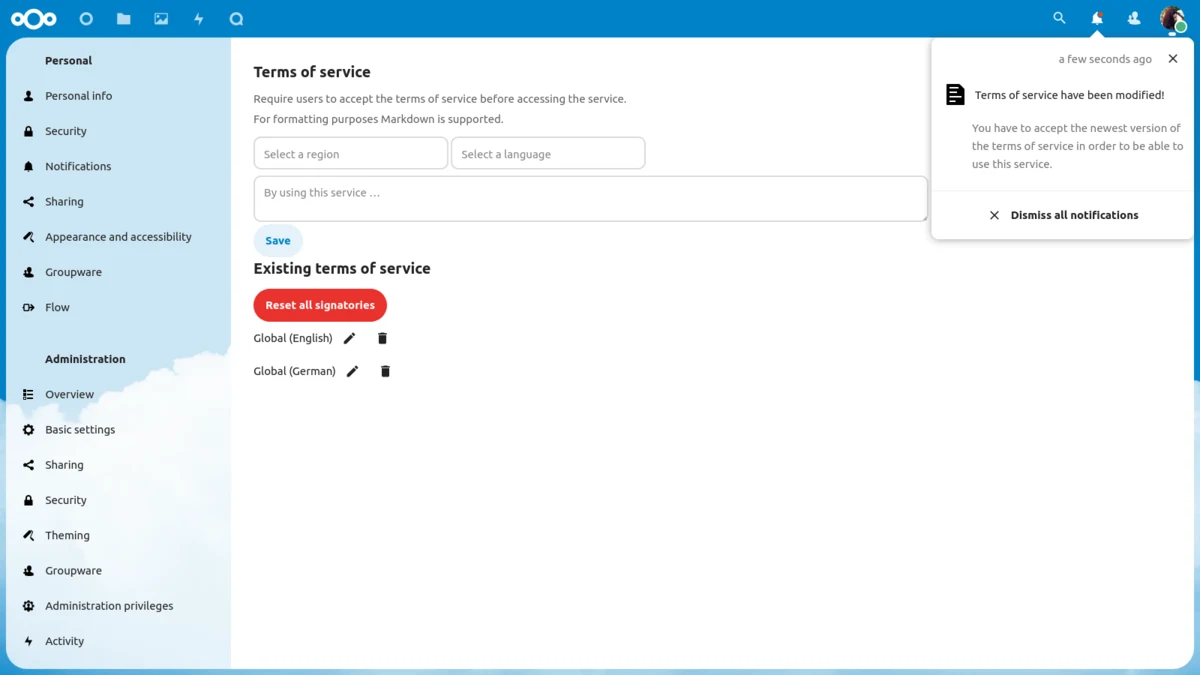Viewport: 1200px width, 675px height.
Task: Open administration Overview
Action: (118, 394)
